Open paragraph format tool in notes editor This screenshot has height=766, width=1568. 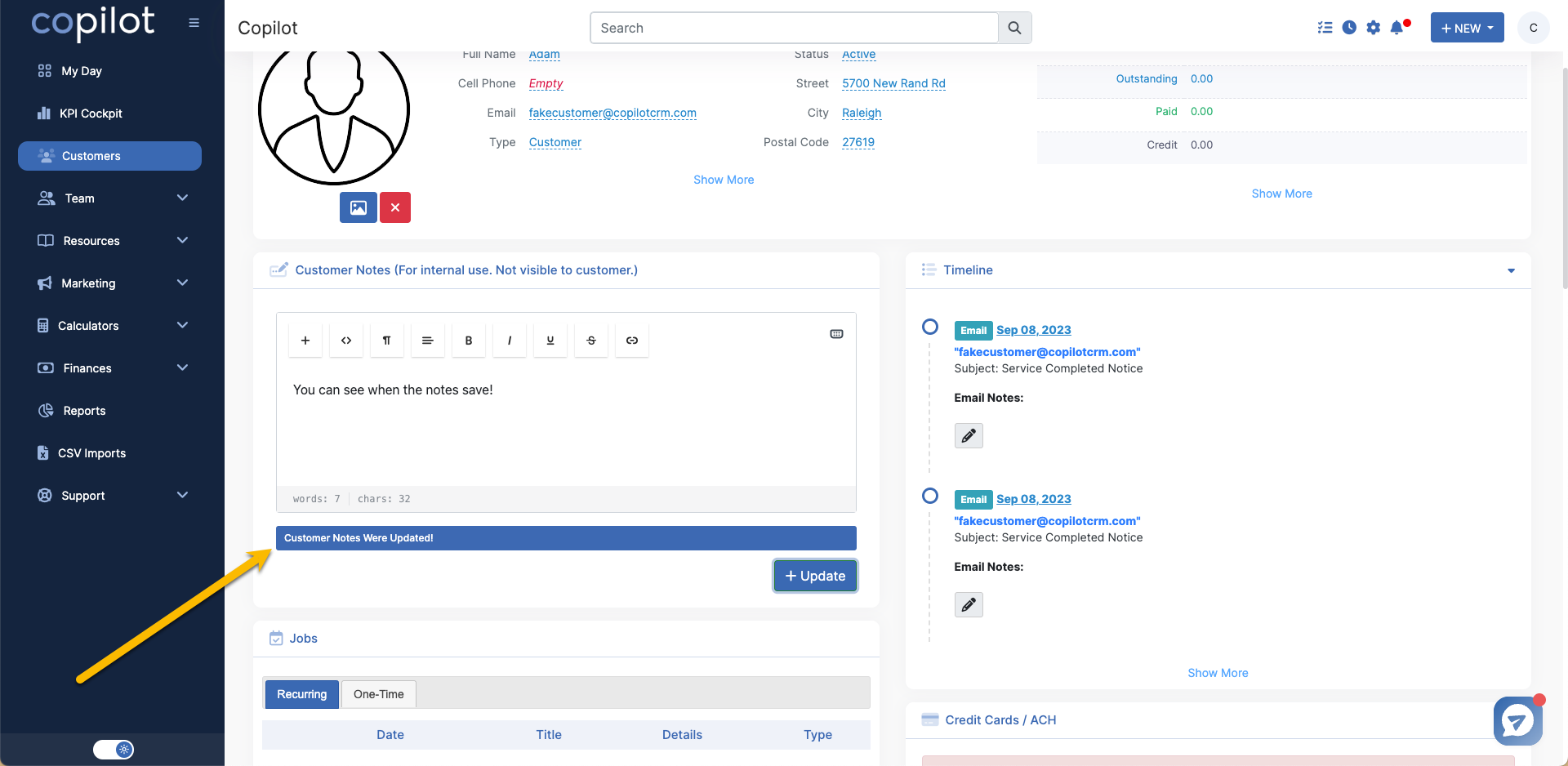(387, 341)
